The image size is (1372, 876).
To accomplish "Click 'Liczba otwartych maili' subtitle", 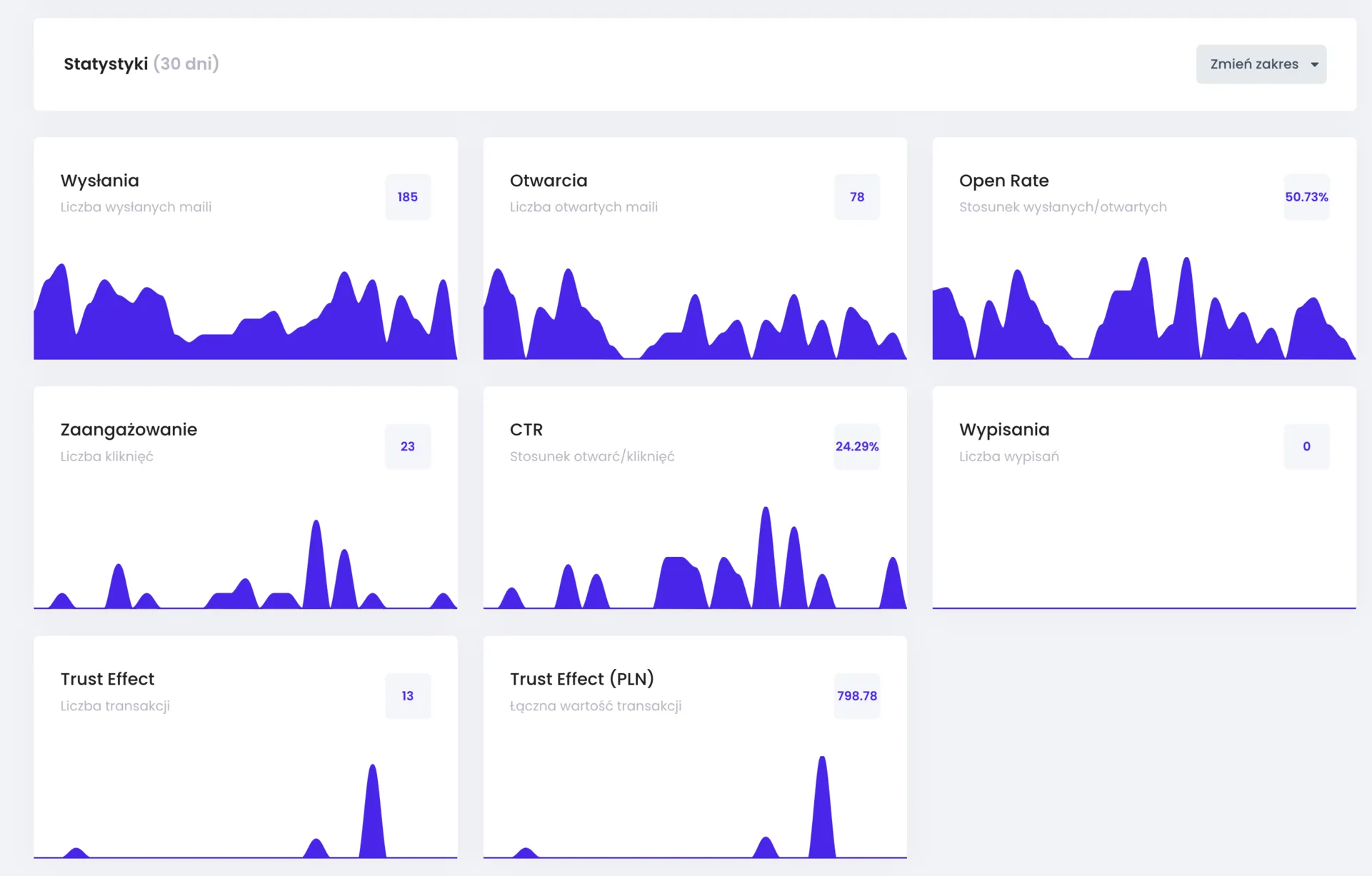I will [x=584, y=207].
